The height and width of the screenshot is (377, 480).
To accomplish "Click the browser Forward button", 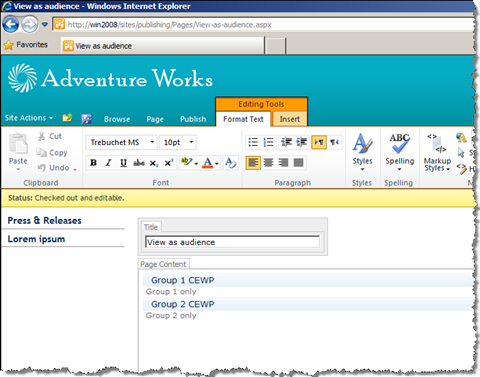I will click(30, 24).
